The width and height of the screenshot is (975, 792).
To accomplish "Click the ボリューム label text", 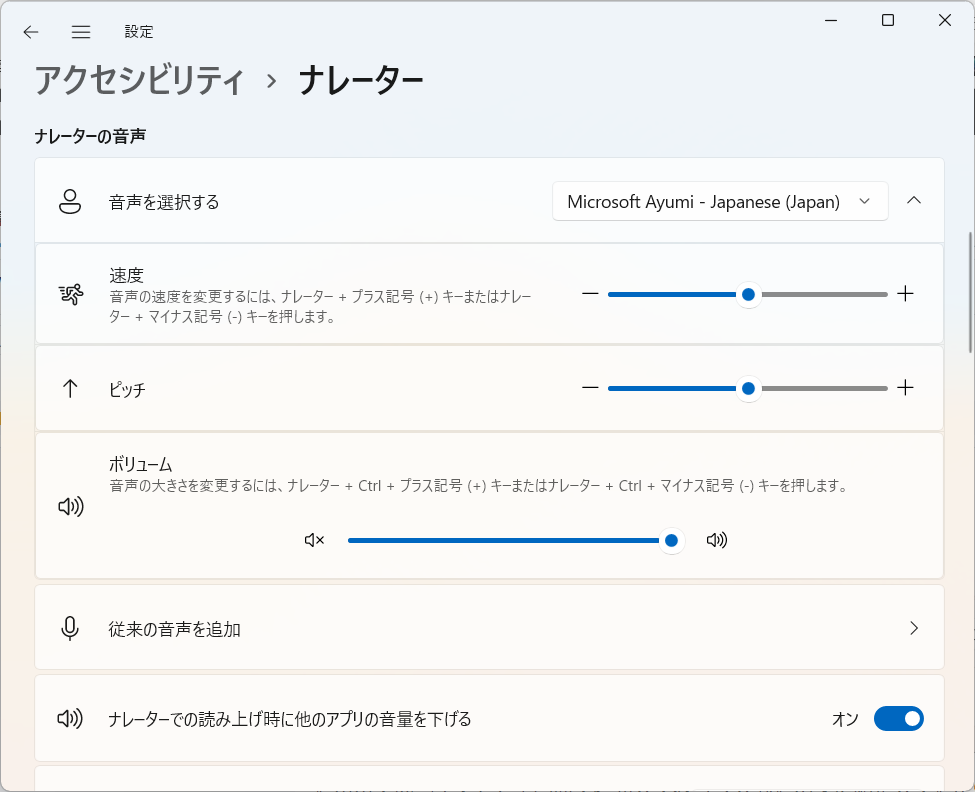I will point(141,464).
